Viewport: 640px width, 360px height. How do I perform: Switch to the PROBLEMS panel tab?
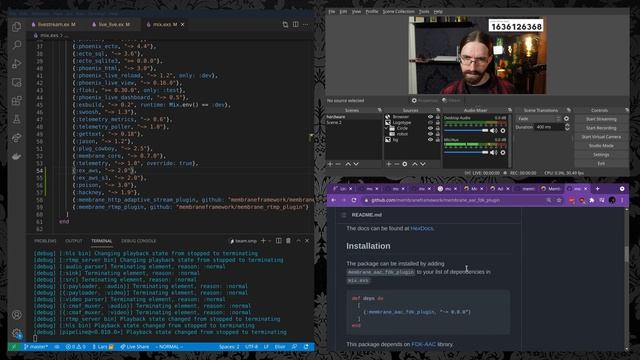pos(45,241)
